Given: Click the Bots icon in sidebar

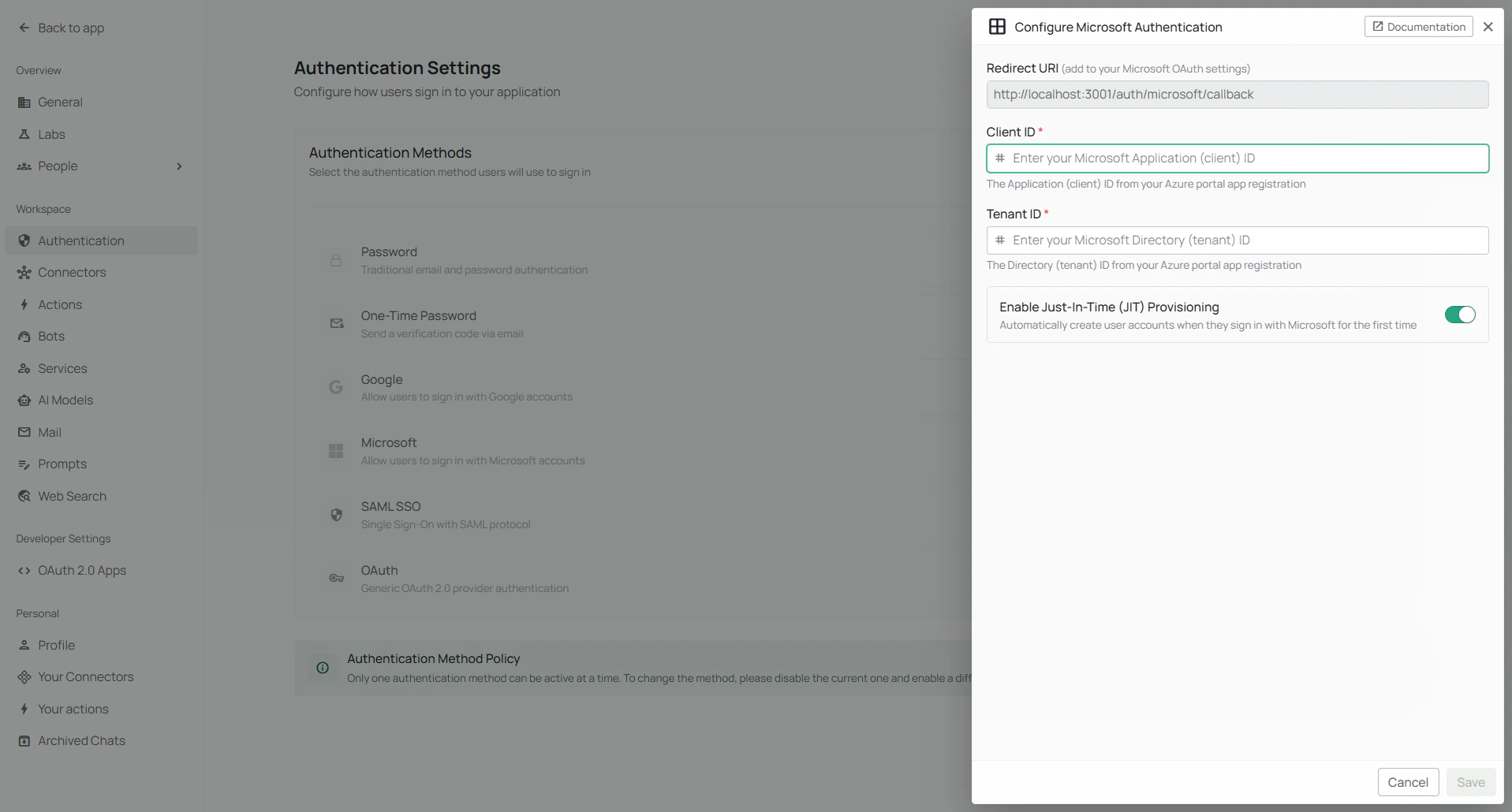Looking at the screenshot, I should pos(24,337).
